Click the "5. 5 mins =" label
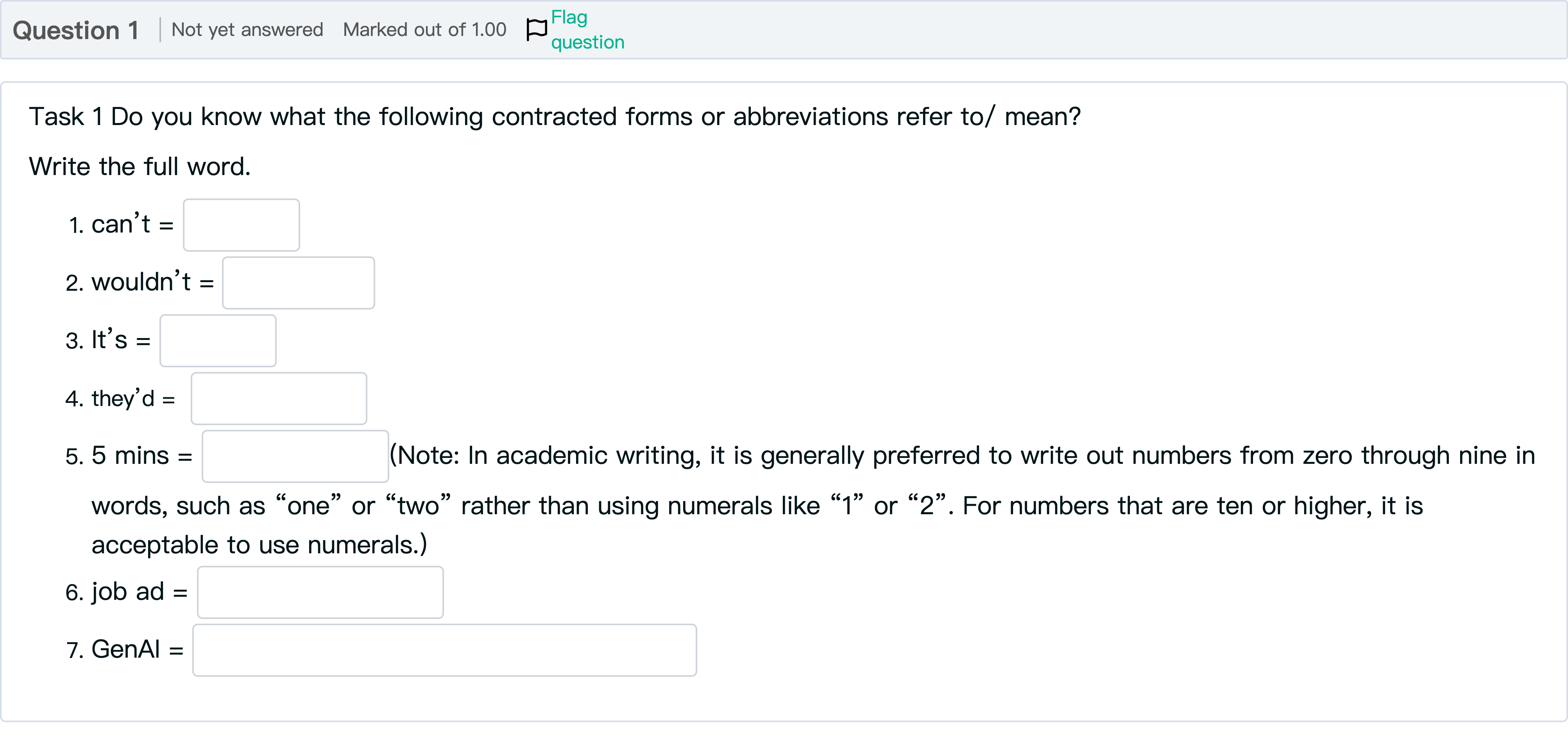The width and height of the screenshot is (1568, 744). tap(129, 456)
